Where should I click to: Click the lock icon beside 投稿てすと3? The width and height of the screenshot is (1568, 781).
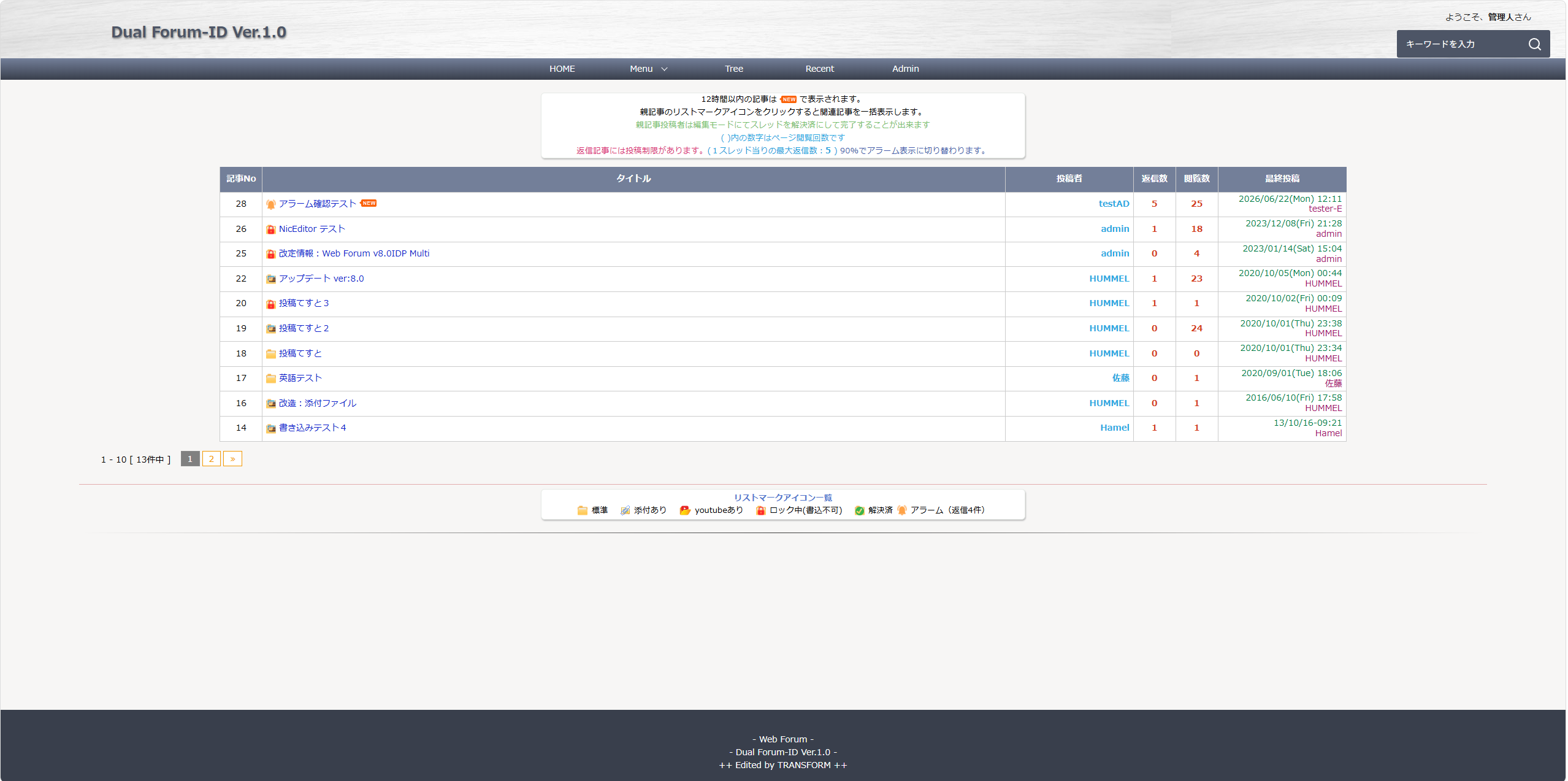coord(270,304)
